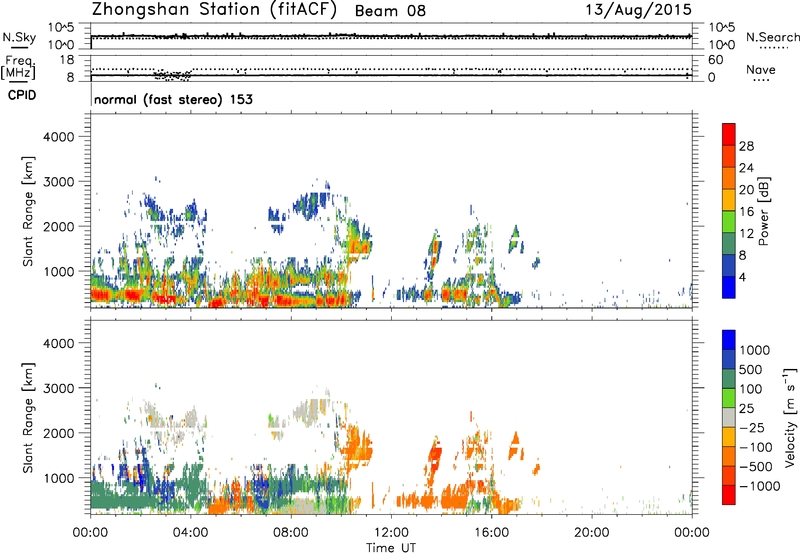The image size is (800, 554).
Task: Click the Velocity colorbar segment between 25 and 100
Action: tap(729, 398)
